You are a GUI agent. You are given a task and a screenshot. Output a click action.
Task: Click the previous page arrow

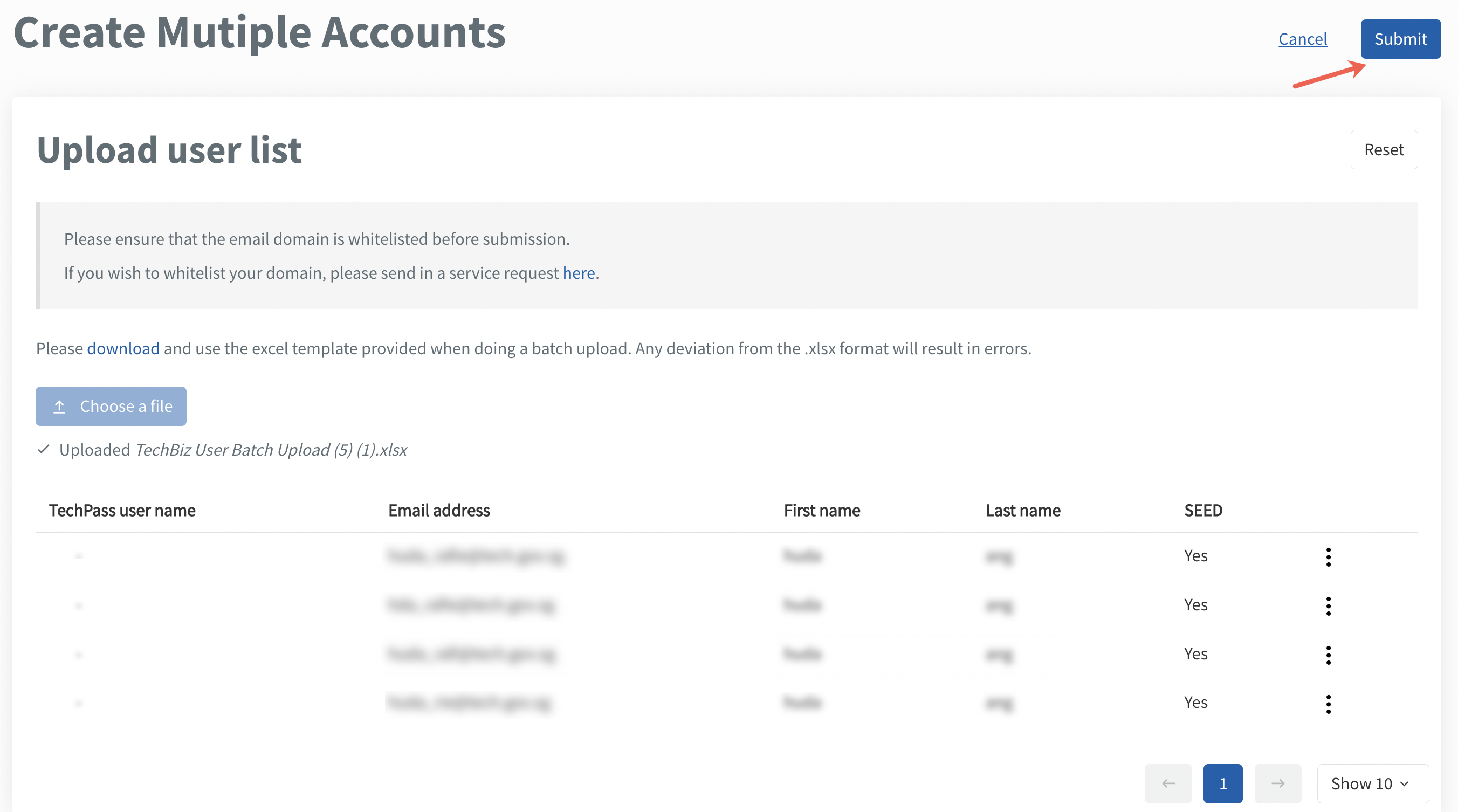point(1168,783)
